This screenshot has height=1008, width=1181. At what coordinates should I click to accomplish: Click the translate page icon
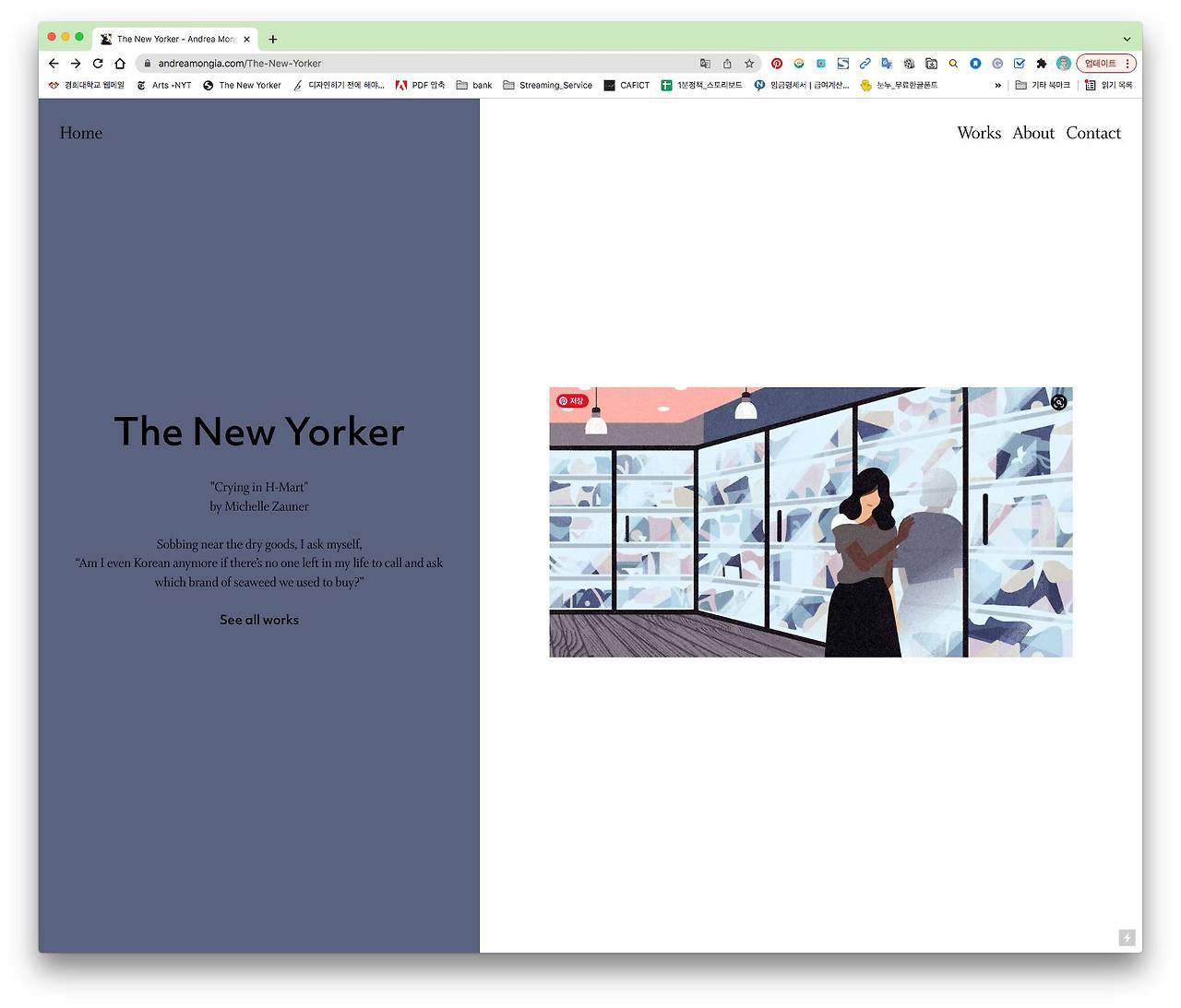[x=705, y=64]
